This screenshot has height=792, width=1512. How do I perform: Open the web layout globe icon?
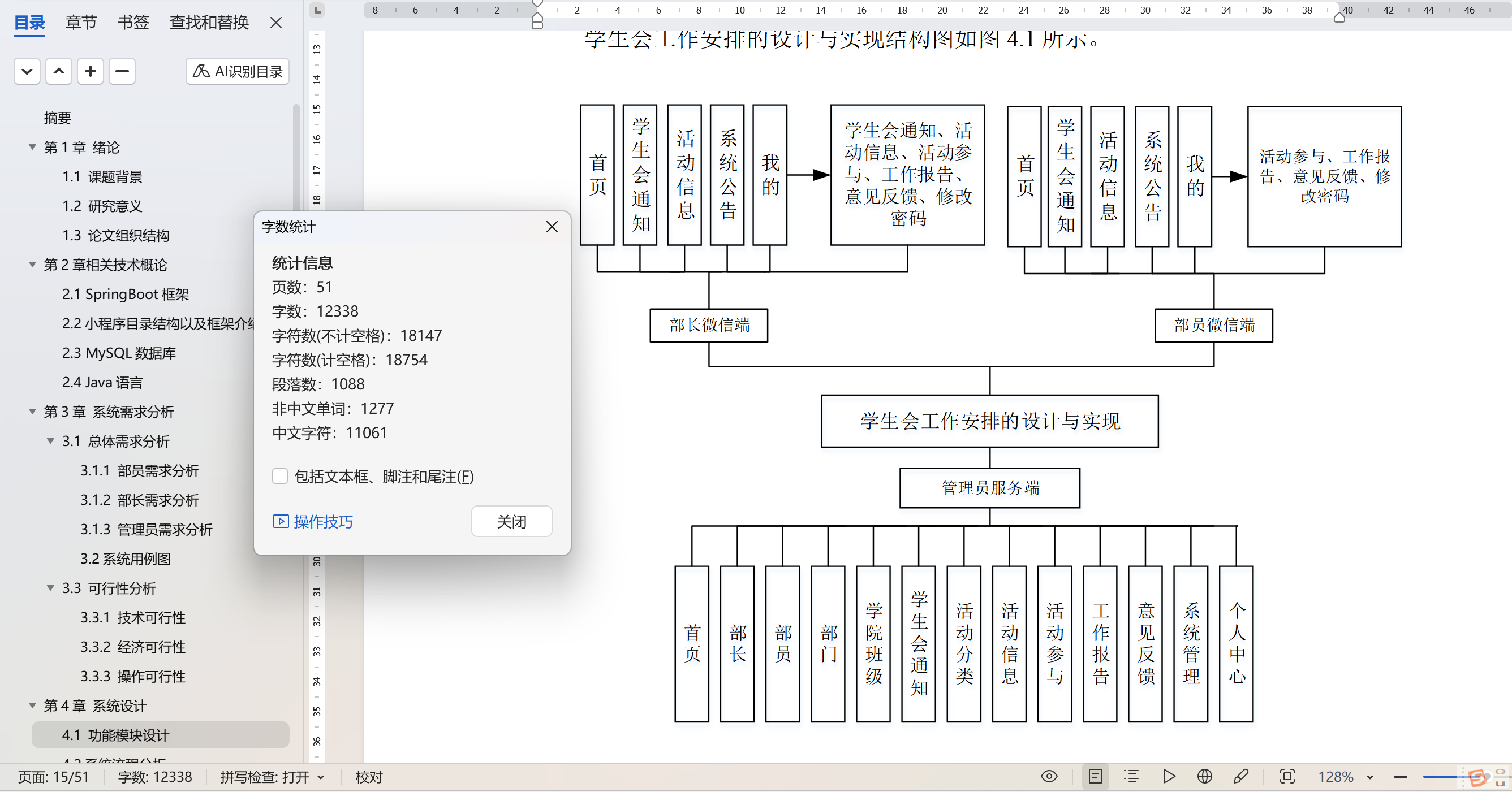[x=1204, y=777]
